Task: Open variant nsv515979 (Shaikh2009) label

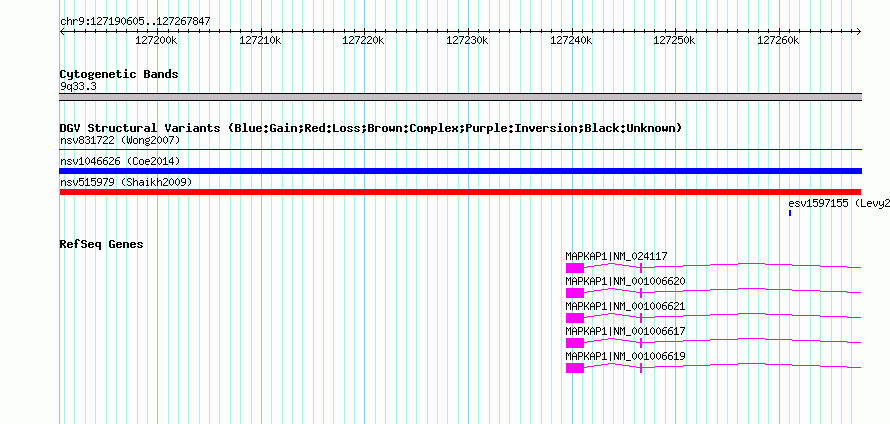Action: [x=126, y=182]
